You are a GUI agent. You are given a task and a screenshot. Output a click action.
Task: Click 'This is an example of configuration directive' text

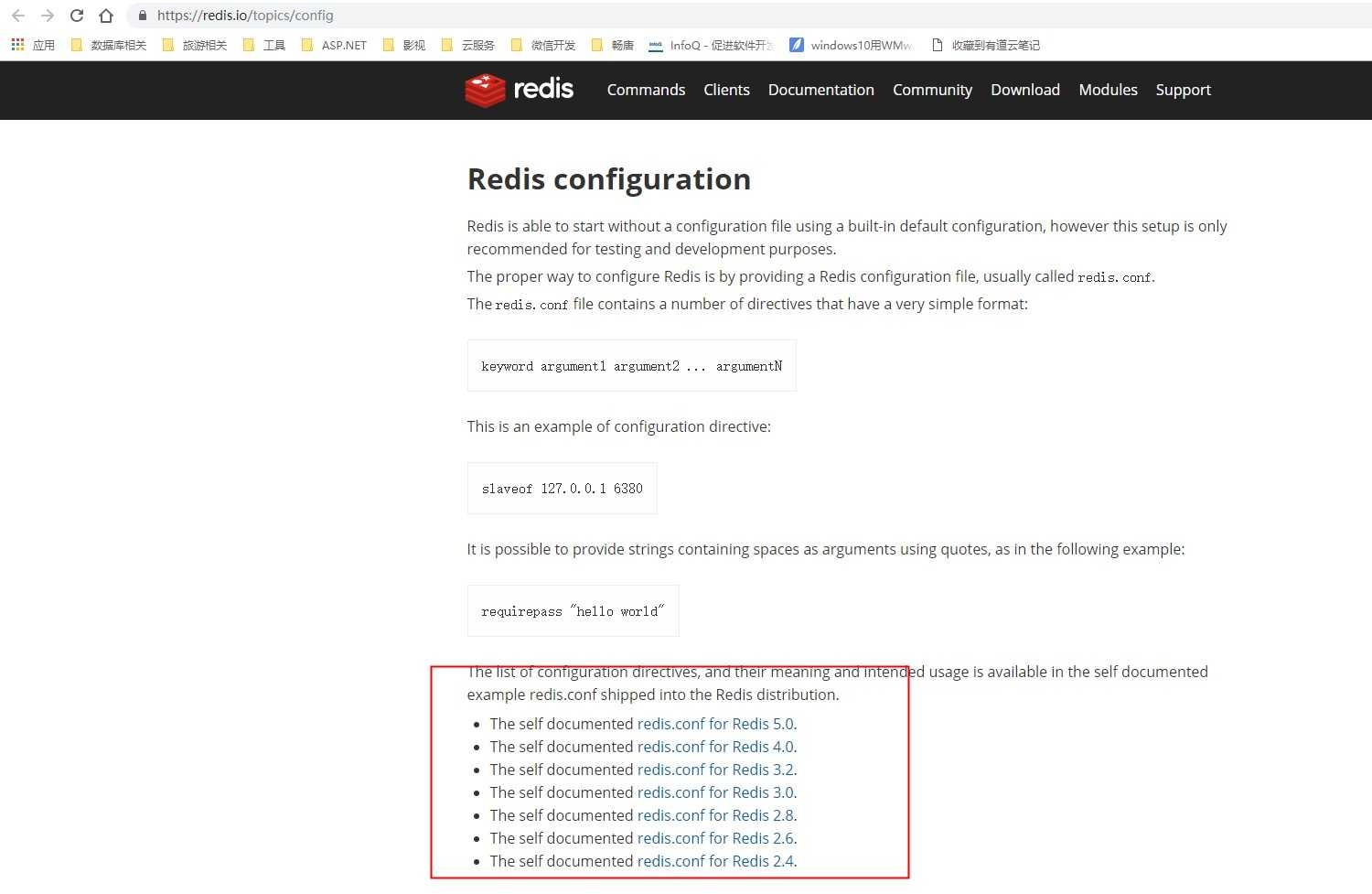click(618, 426)
